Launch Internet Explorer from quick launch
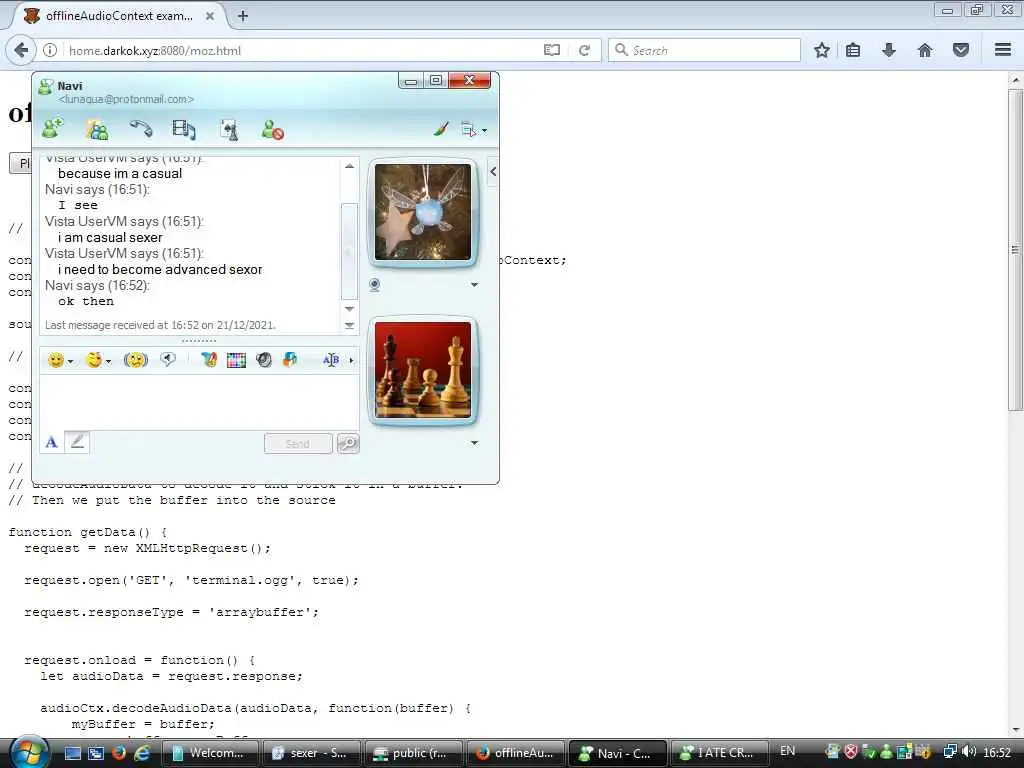Screen dimensions: 1024x768 [142, 753]
